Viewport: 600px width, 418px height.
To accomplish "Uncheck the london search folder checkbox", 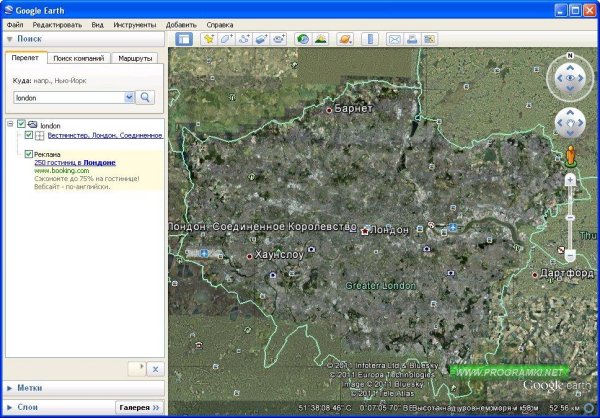I will pyautogui.click(x=21, y=124).
